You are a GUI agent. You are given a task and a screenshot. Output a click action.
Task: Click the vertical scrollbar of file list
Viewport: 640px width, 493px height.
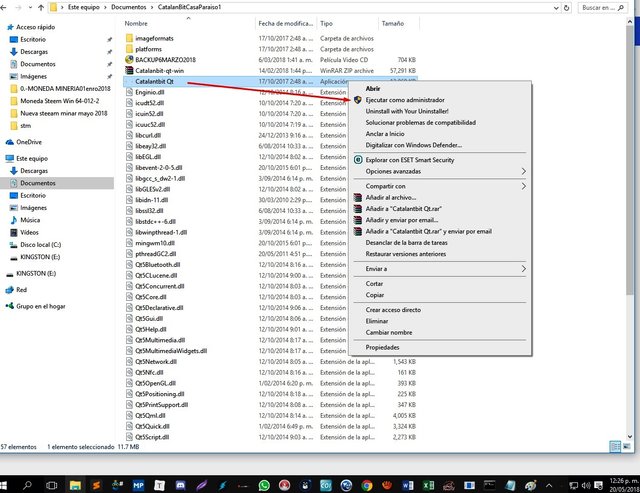(x=630, y=159)
